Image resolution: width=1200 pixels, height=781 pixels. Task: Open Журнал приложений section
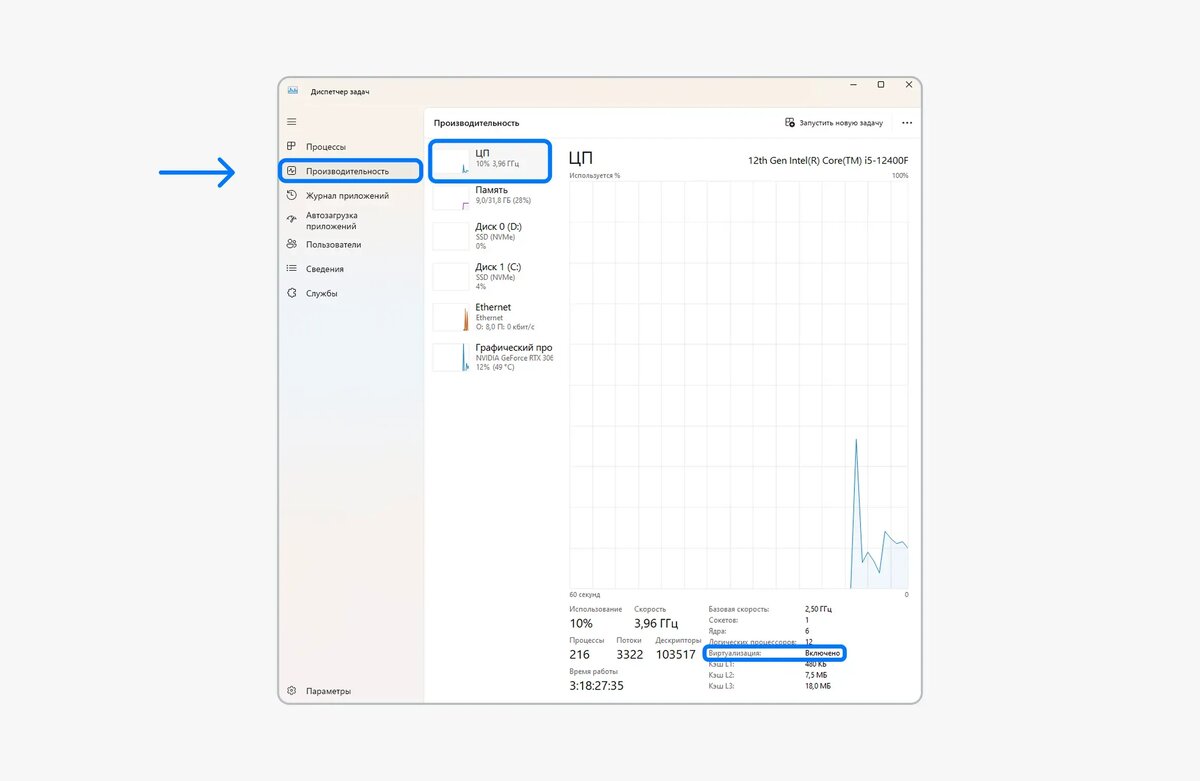(x=351, y=196)
